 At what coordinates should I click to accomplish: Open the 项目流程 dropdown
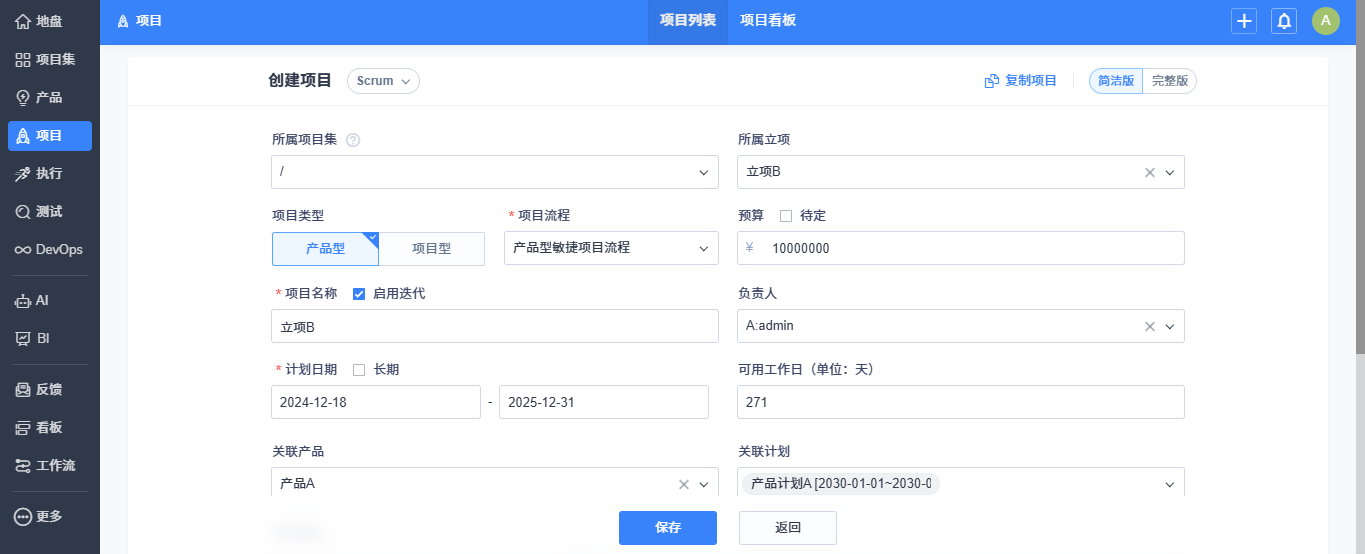(611, 248)
